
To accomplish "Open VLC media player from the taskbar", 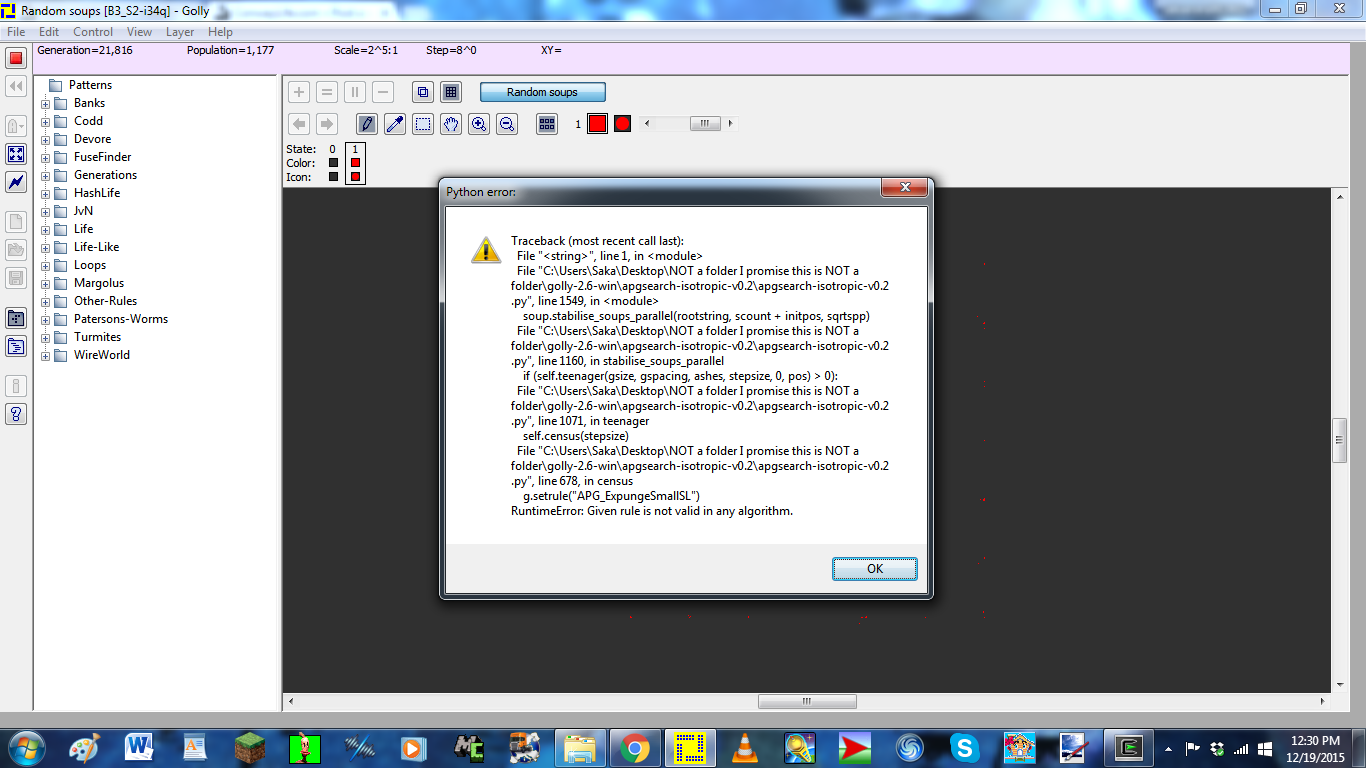I will 744,748.
